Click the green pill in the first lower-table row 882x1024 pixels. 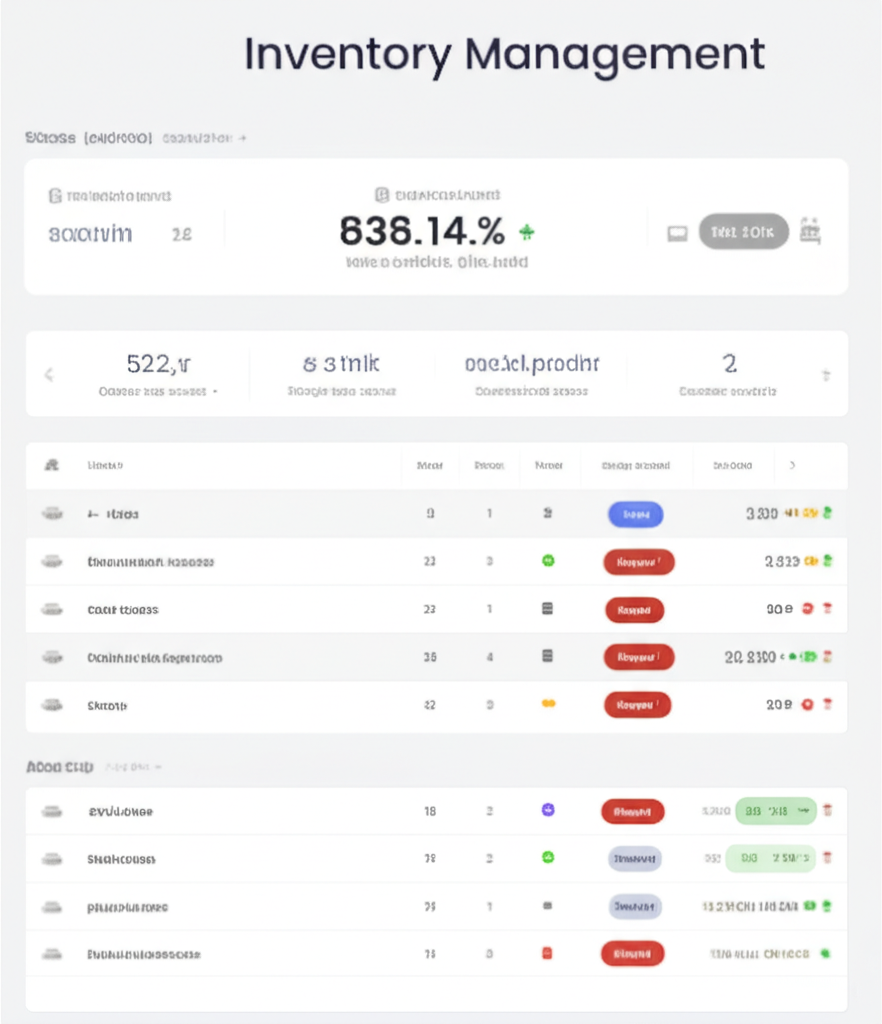pyautogui.click(x=776, y=811)
